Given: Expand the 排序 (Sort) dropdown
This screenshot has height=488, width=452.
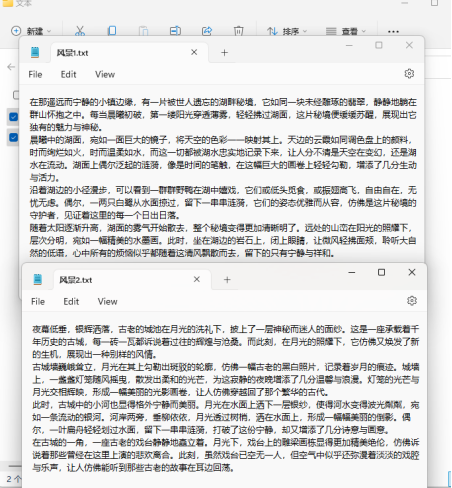Looking at the screenshot, I should (x=287, y=31).
